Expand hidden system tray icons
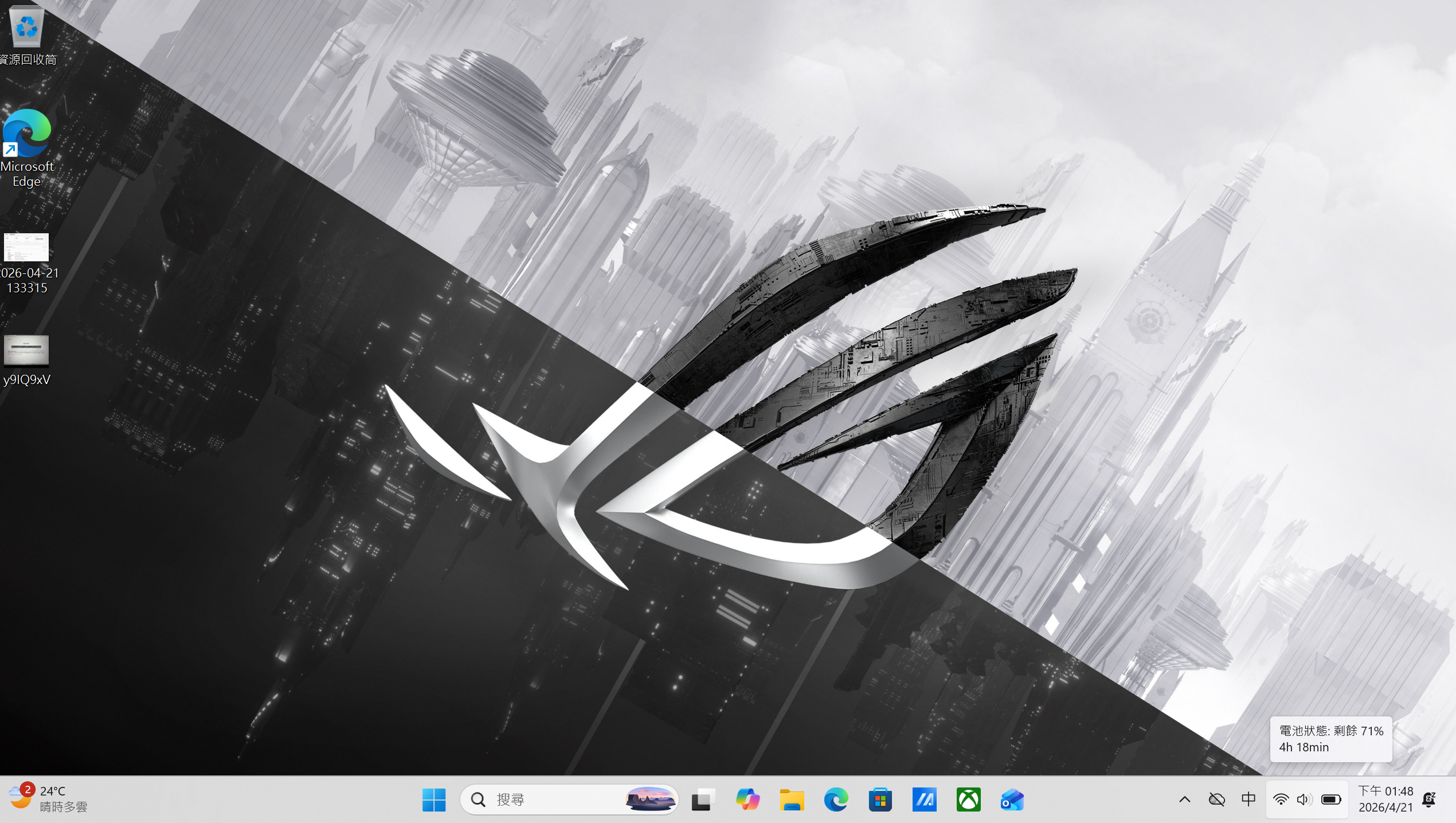This screenshot has width=1456, height=823. [x=1184, y=800]
